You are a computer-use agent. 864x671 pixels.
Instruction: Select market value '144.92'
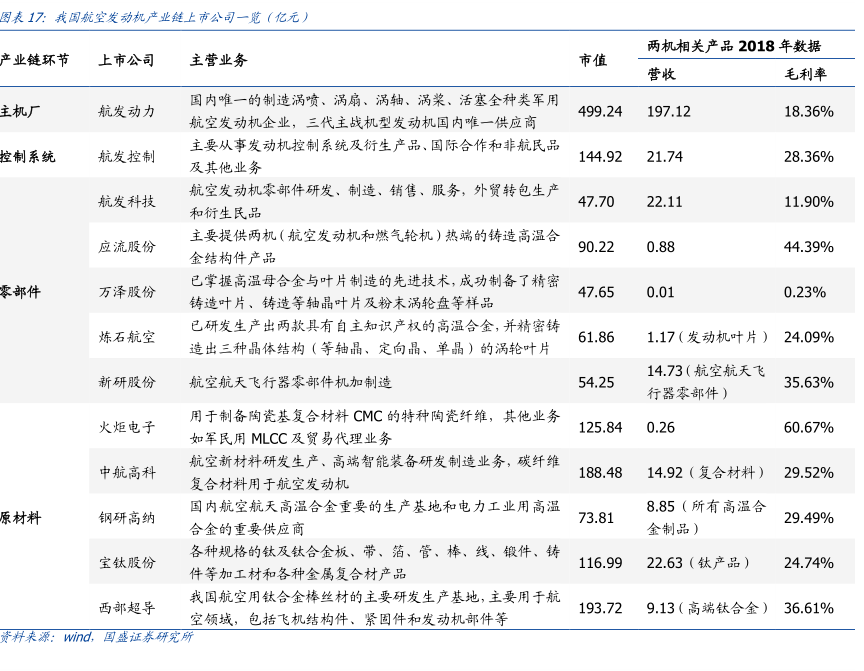click(x=600, y=157)
